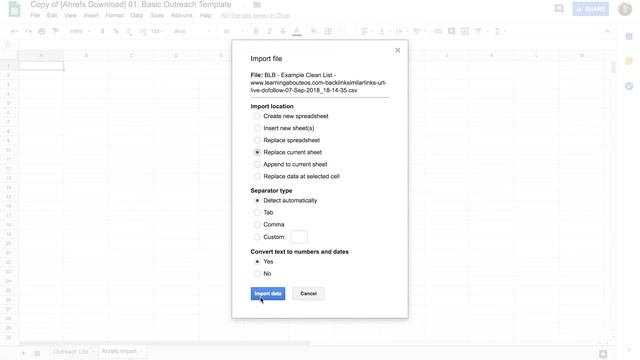Click the custom separator text field

point(299,237)
